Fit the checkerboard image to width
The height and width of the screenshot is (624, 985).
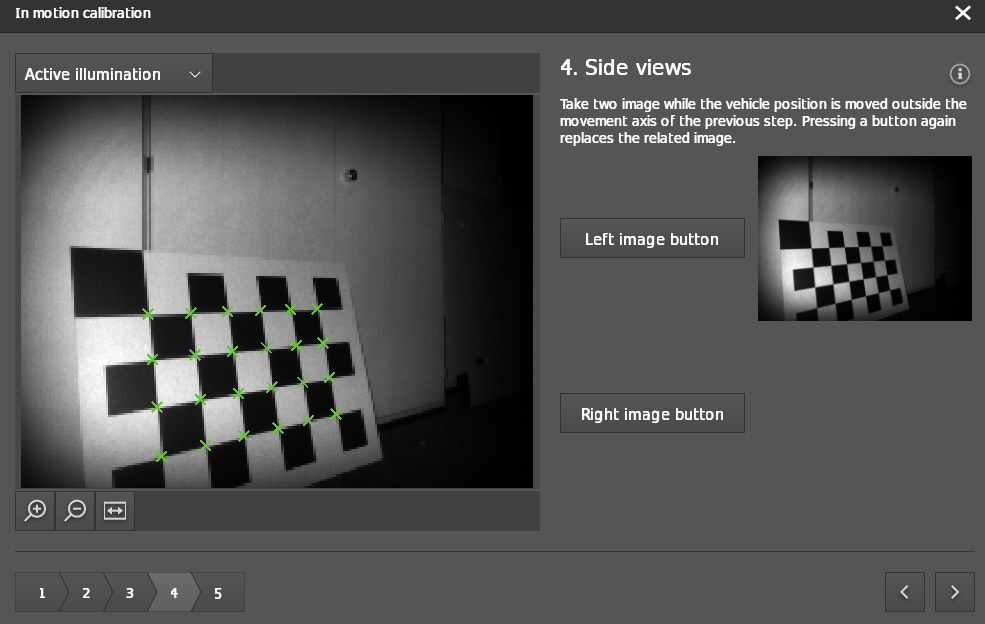(x=114, y=511)
